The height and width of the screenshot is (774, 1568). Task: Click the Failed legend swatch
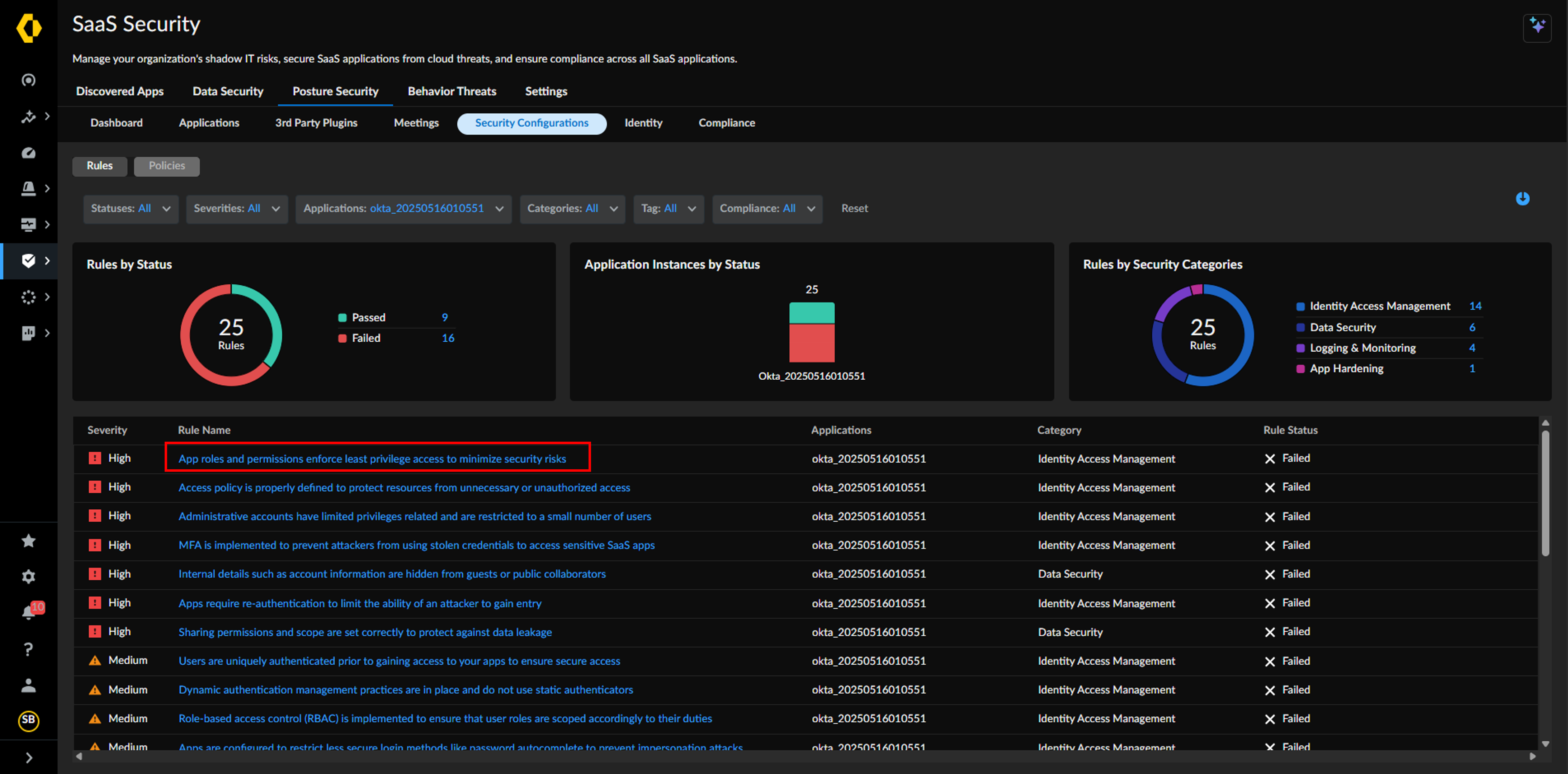point(342,338)
